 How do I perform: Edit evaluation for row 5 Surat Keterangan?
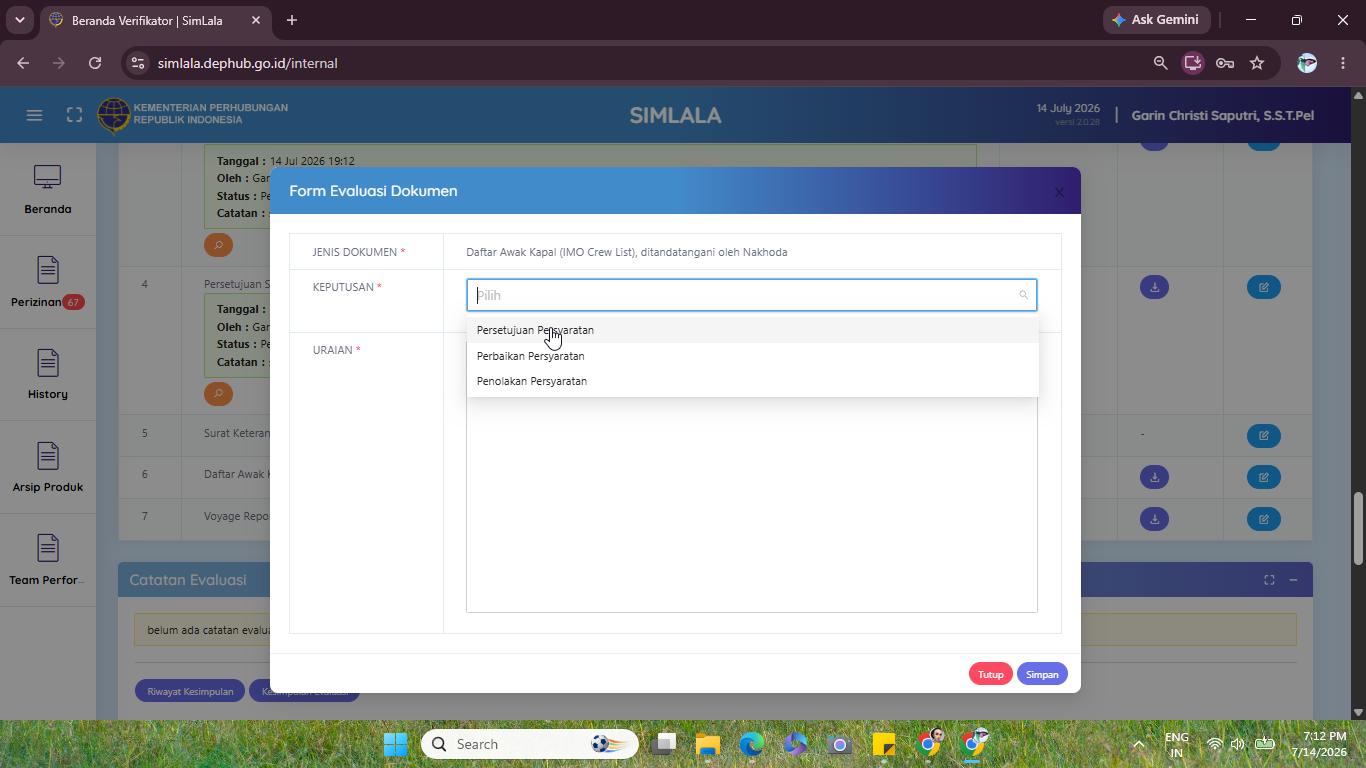[1264, 435]
